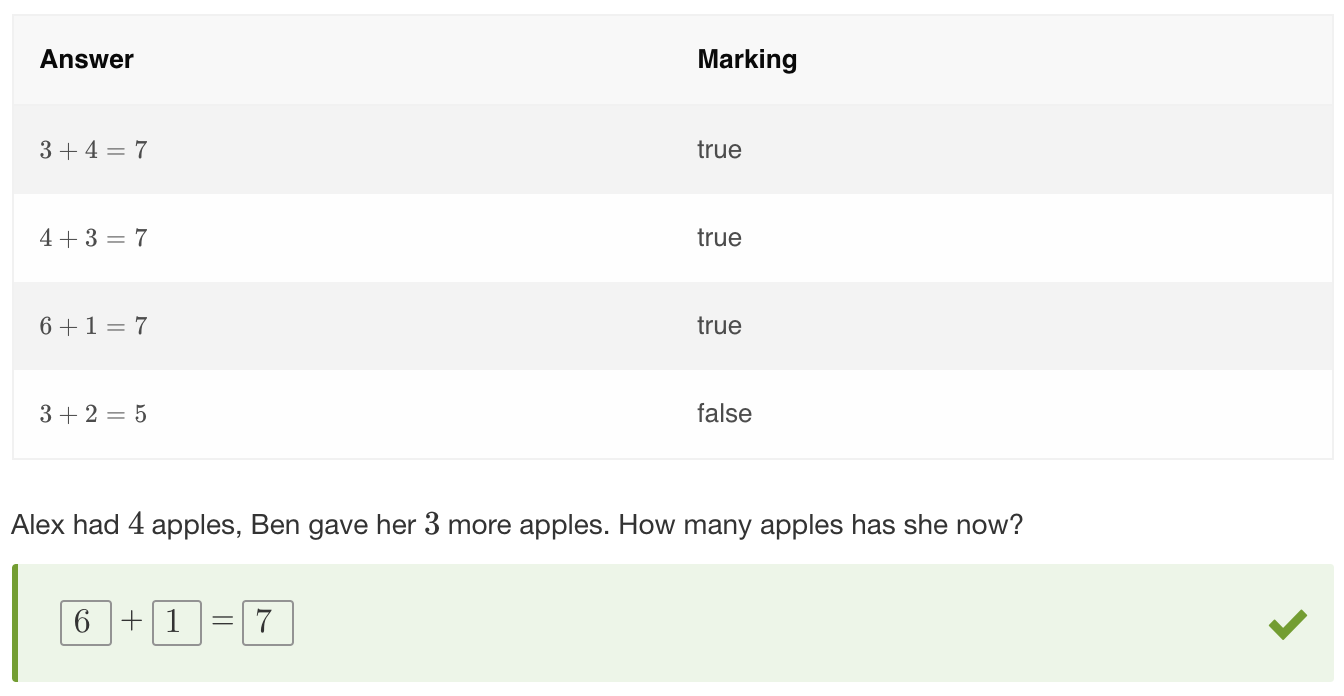Select the 4 + 3 = 7 answer row

pyautogui.click(x=672, y=238)
